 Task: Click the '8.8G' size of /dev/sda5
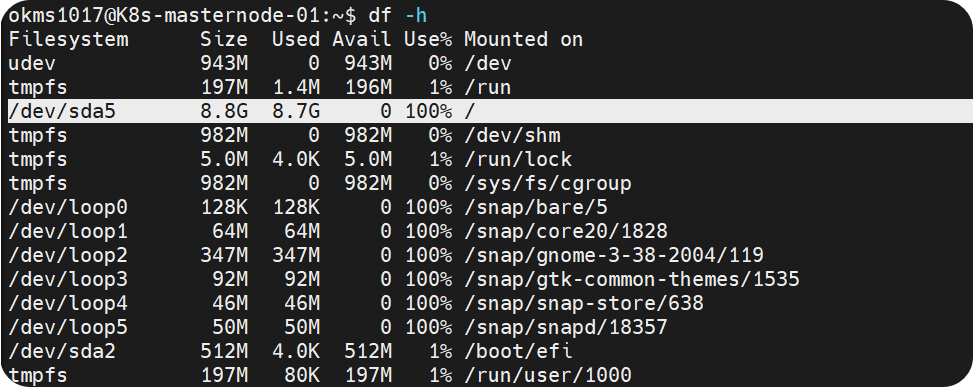[x=224, y=112]
